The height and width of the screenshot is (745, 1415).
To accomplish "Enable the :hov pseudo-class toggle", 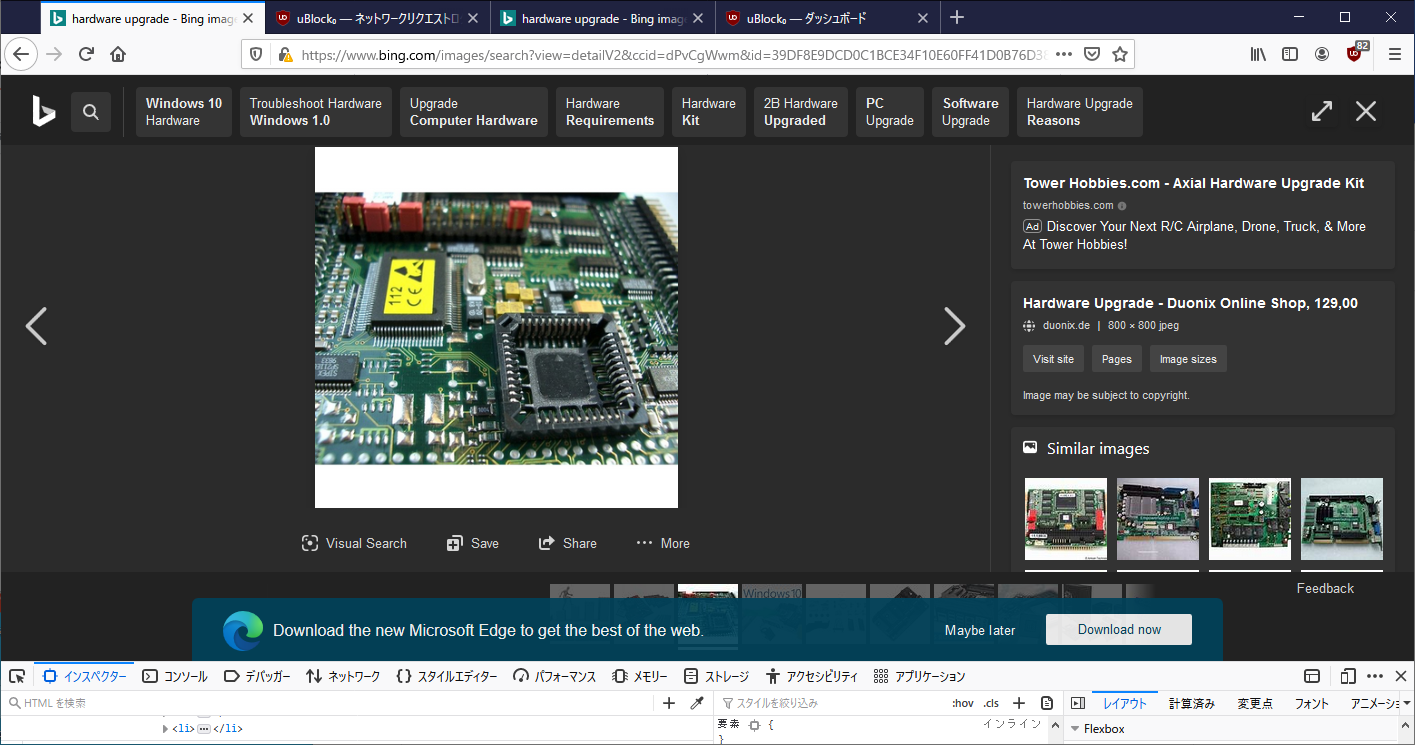I will pyautogui.click(x=962, y=703).
